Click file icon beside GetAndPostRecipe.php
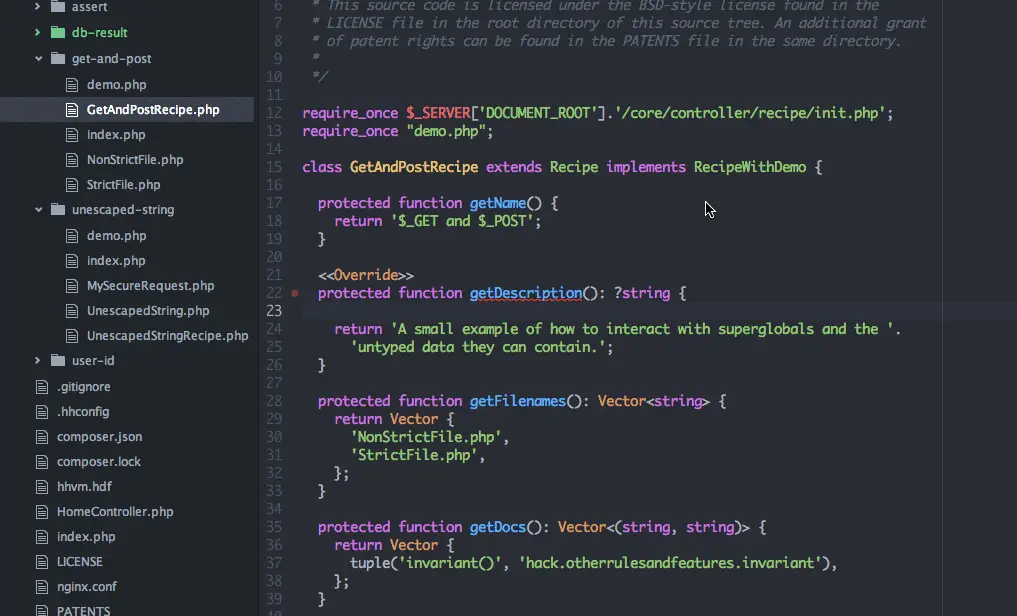1017x616 pixels. click(x=72, y=110)
